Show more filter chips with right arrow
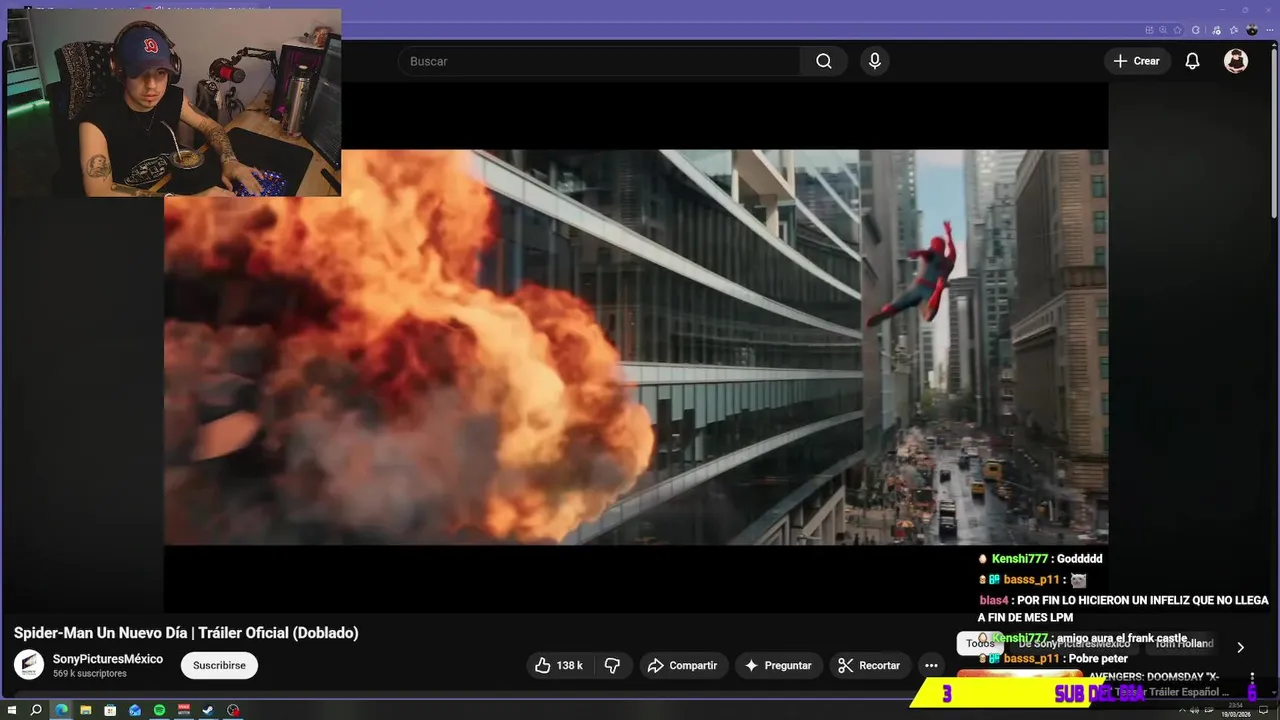The image size is (1280, 720). point(1240,647)
